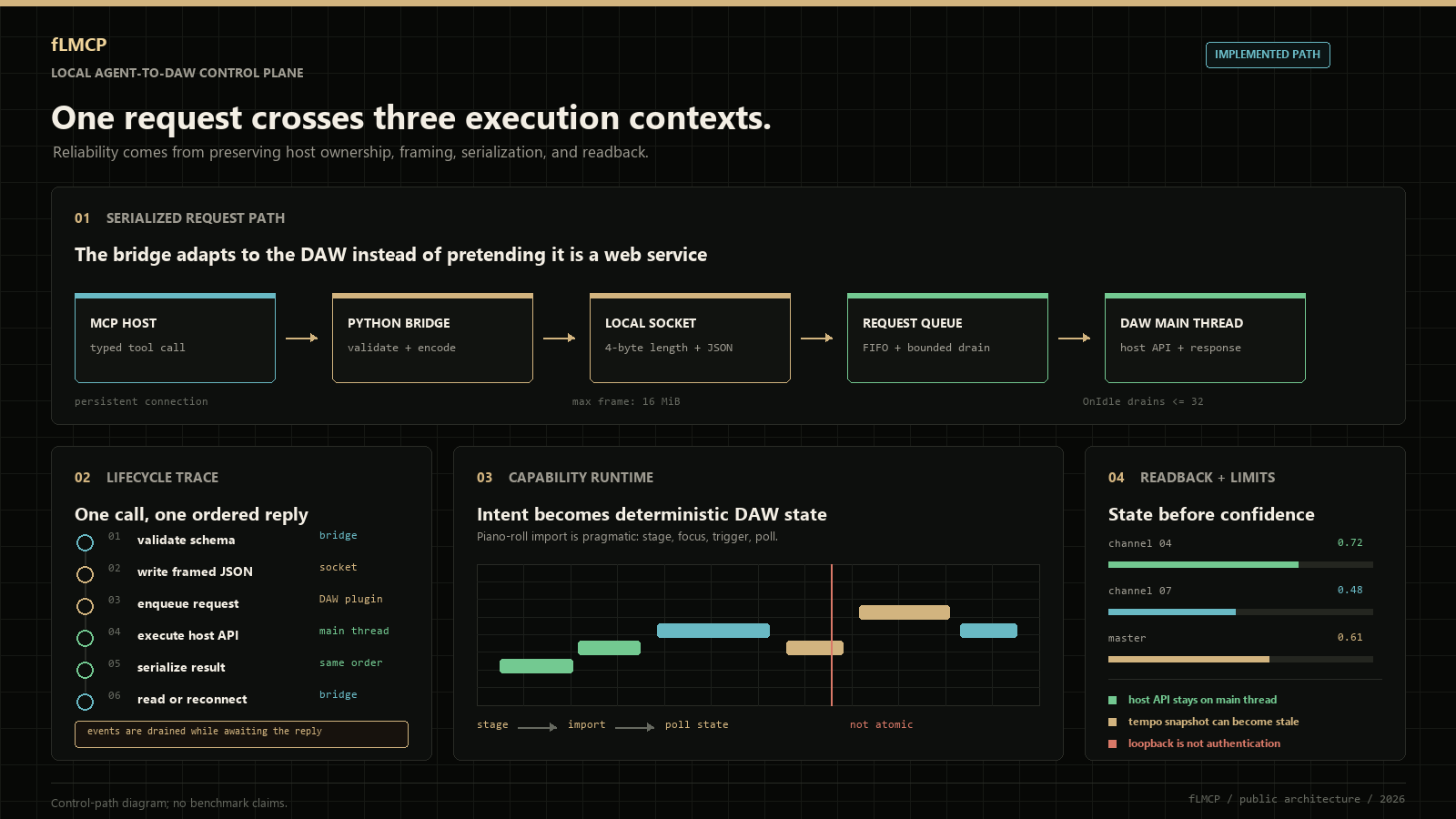Click the 0.48 value for channel 07
The width and height of the screenshot is (1456, 819).
1350,591
